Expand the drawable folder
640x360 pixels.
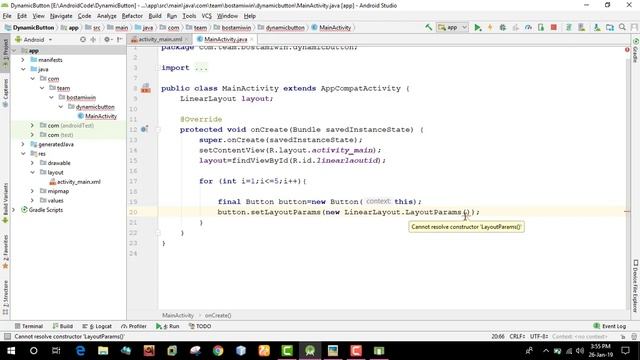point(32,163)
